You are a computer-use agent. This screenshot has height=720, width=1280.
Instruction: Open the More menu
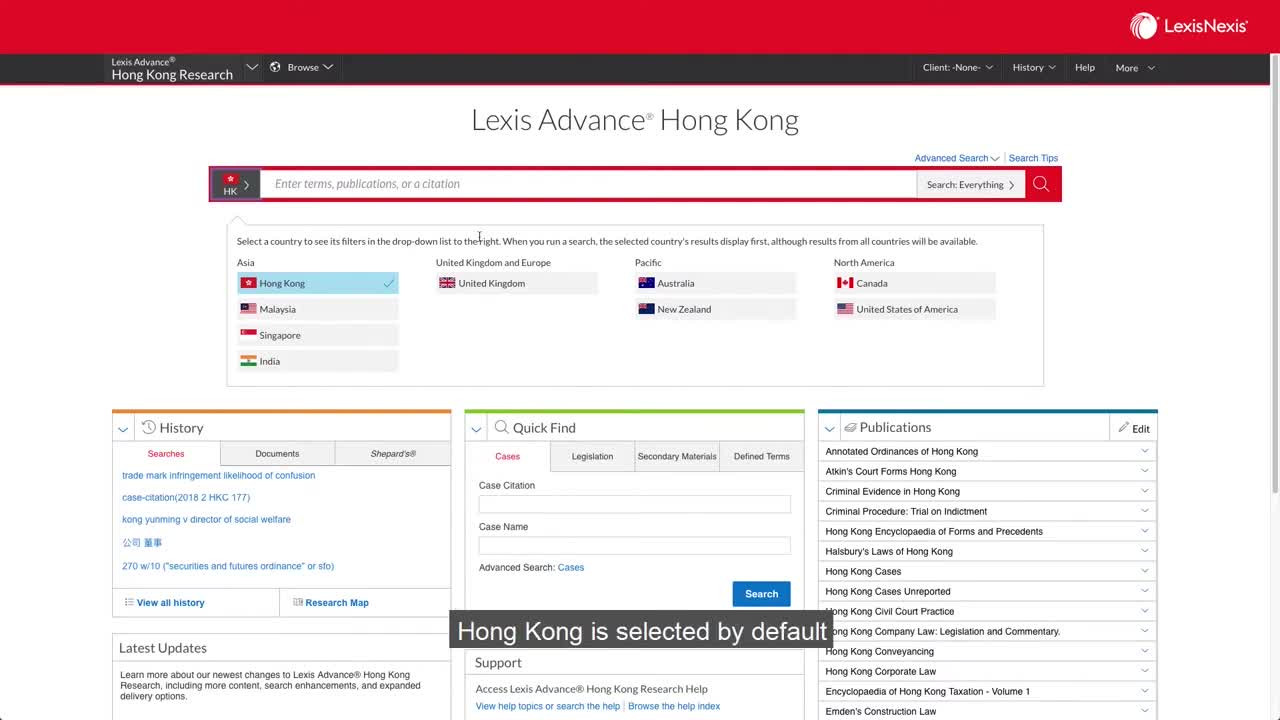coord(1135,68)
